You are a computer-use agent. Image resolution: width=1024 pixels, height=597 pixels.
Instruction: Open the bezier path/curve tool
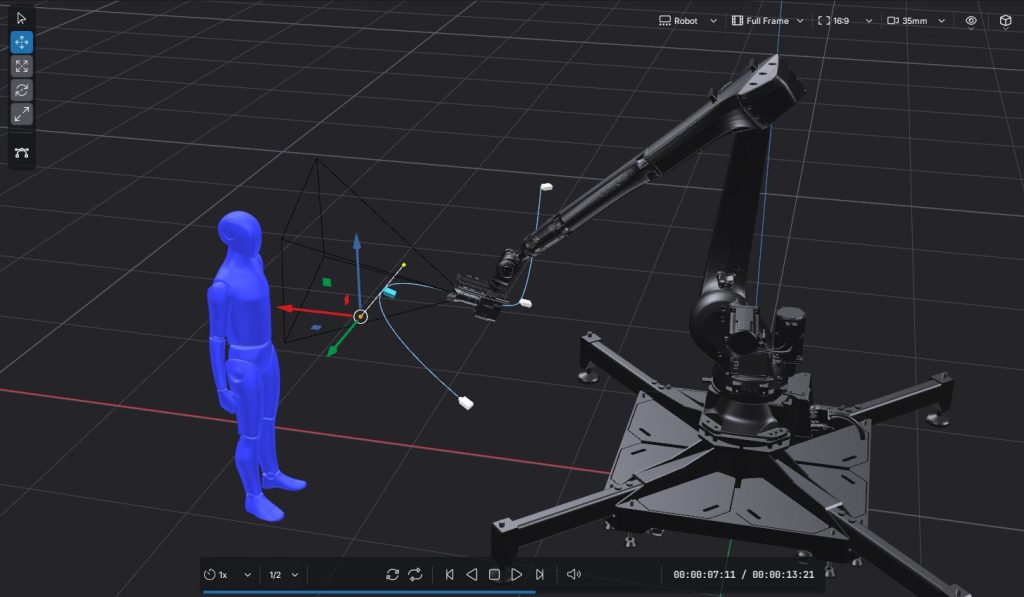coord(20,150)
